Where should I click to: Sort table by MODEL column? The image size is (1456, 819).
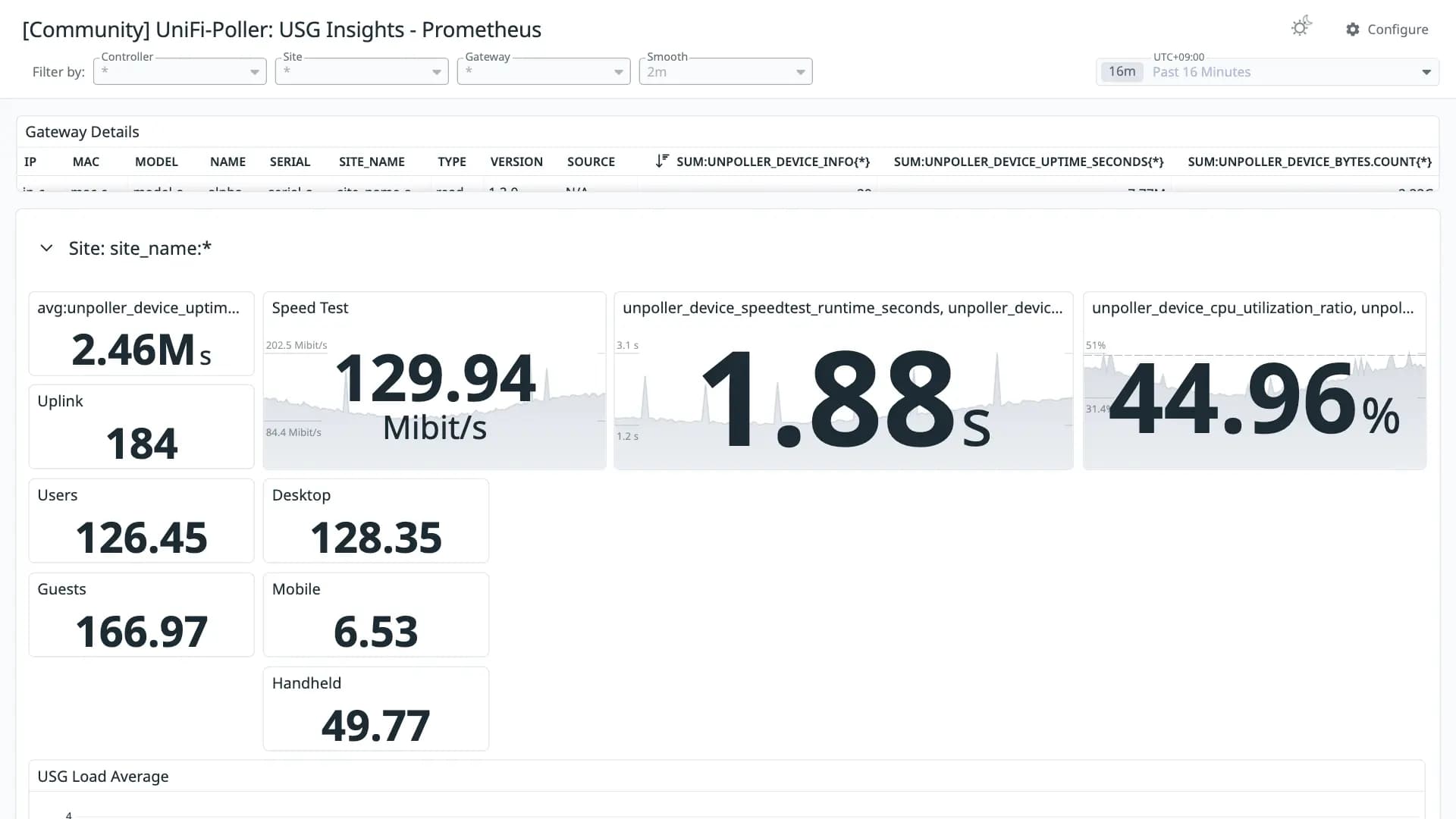pyautogui.click(x=156, y=162)
